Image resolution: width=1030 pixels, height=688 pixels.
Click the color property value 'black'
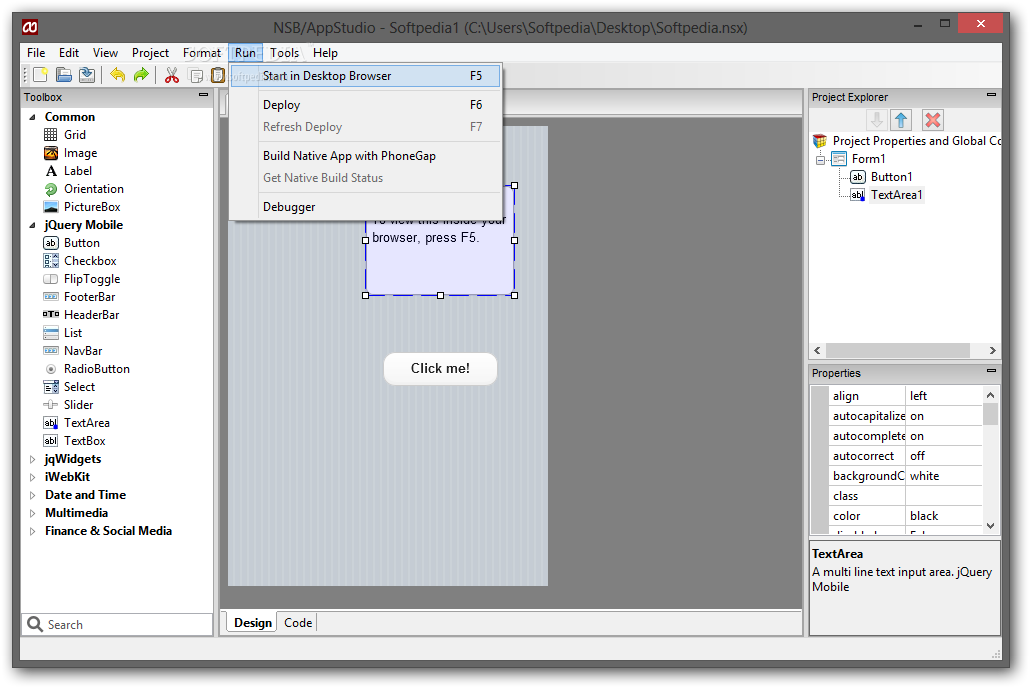(x=944, y=516)
